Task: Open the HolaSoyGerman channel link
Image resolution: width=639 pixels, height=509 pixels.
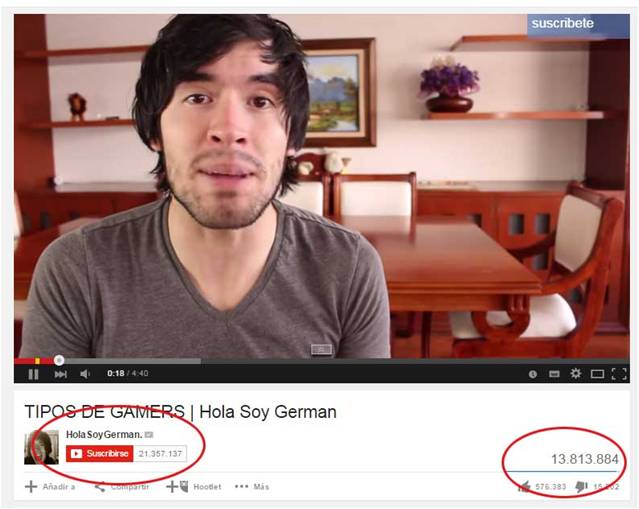Action: coord(104,435)
